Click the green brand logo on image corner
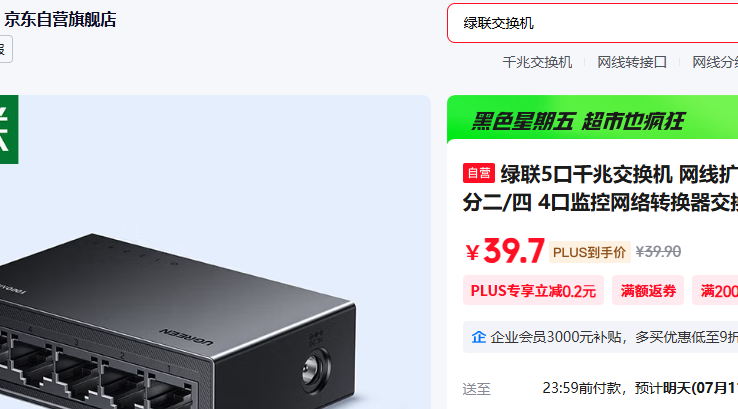Screen dimensions: 738x409 coord(9,129)
